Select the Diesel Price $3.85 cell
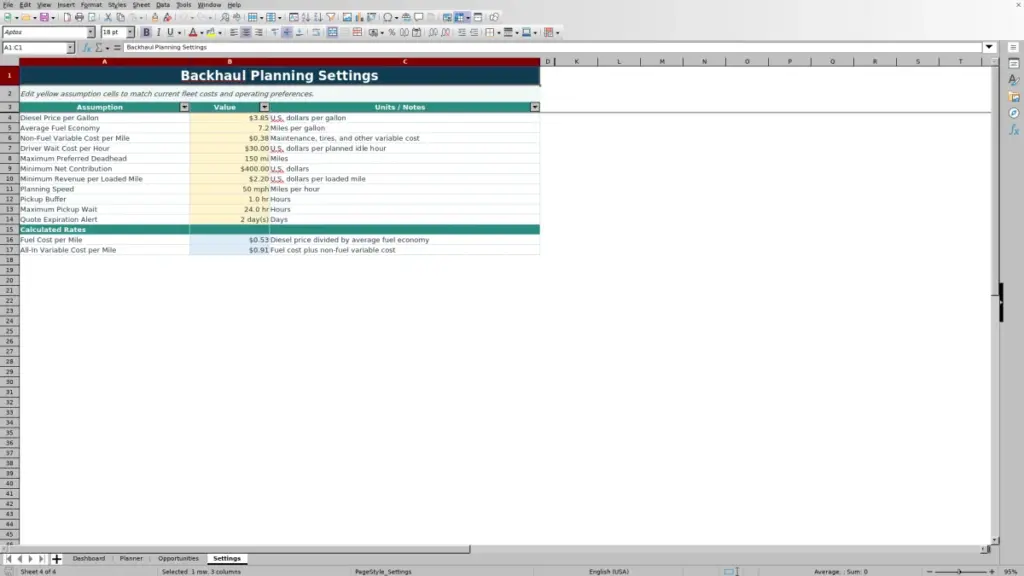Screen dimensions: 1024x576 229,118
